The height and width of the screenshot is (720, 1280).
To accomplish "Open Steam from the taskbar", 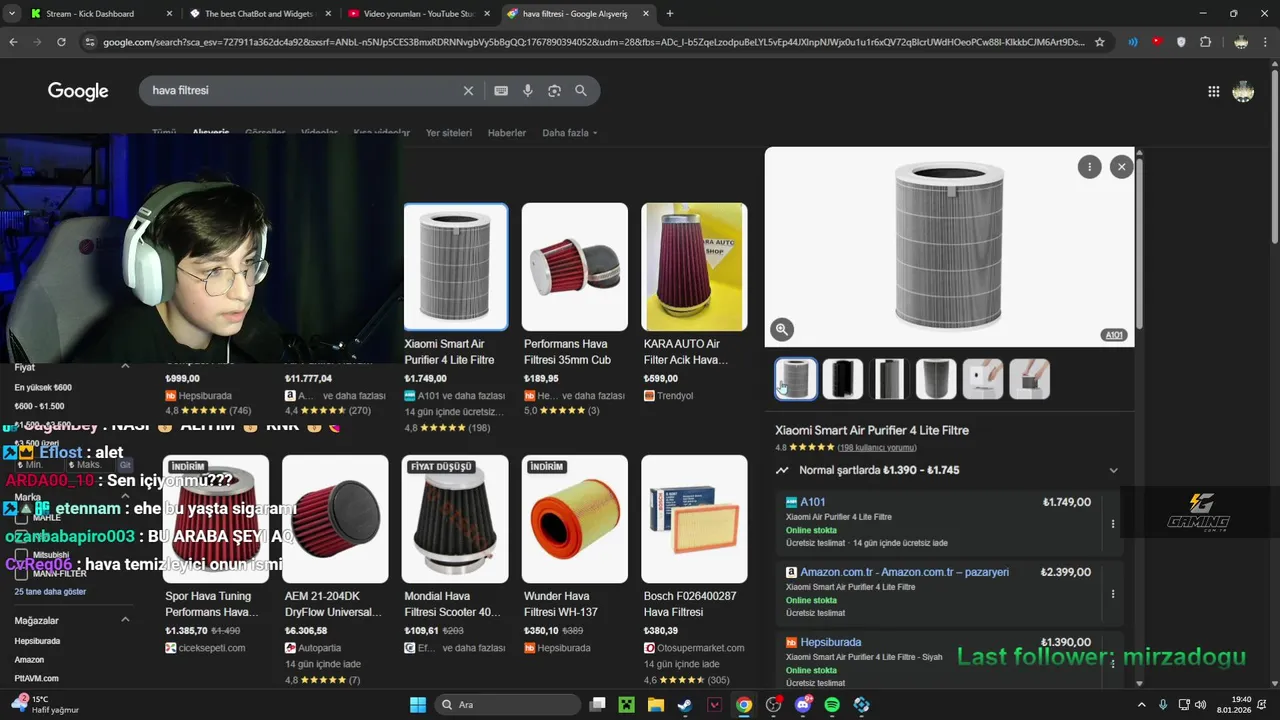I will click(685, 705).
